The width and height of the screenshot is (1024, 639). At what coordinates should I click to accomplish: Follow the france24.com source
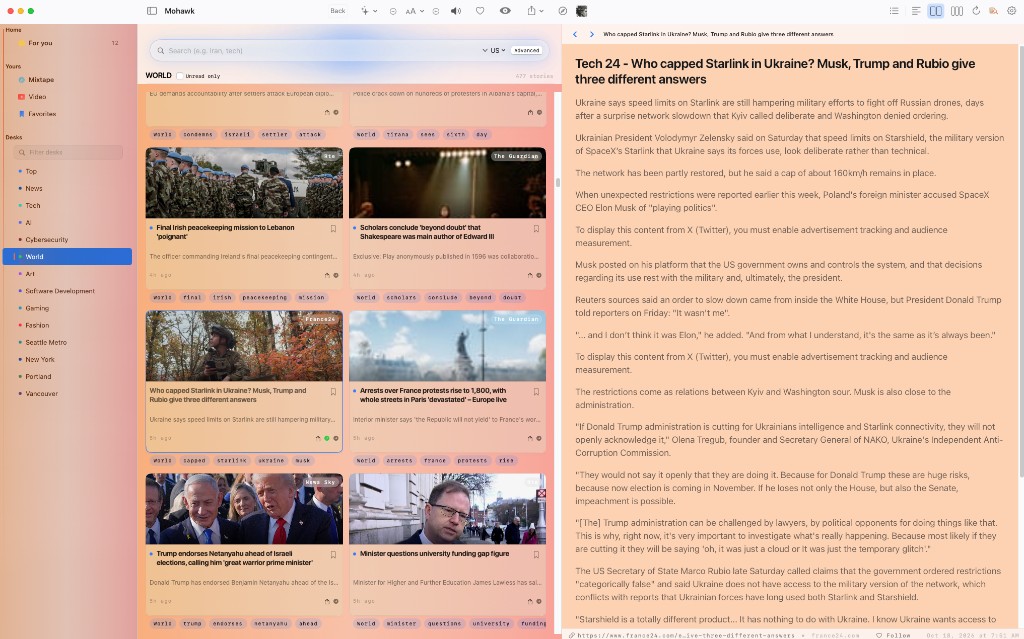[893, 635]
